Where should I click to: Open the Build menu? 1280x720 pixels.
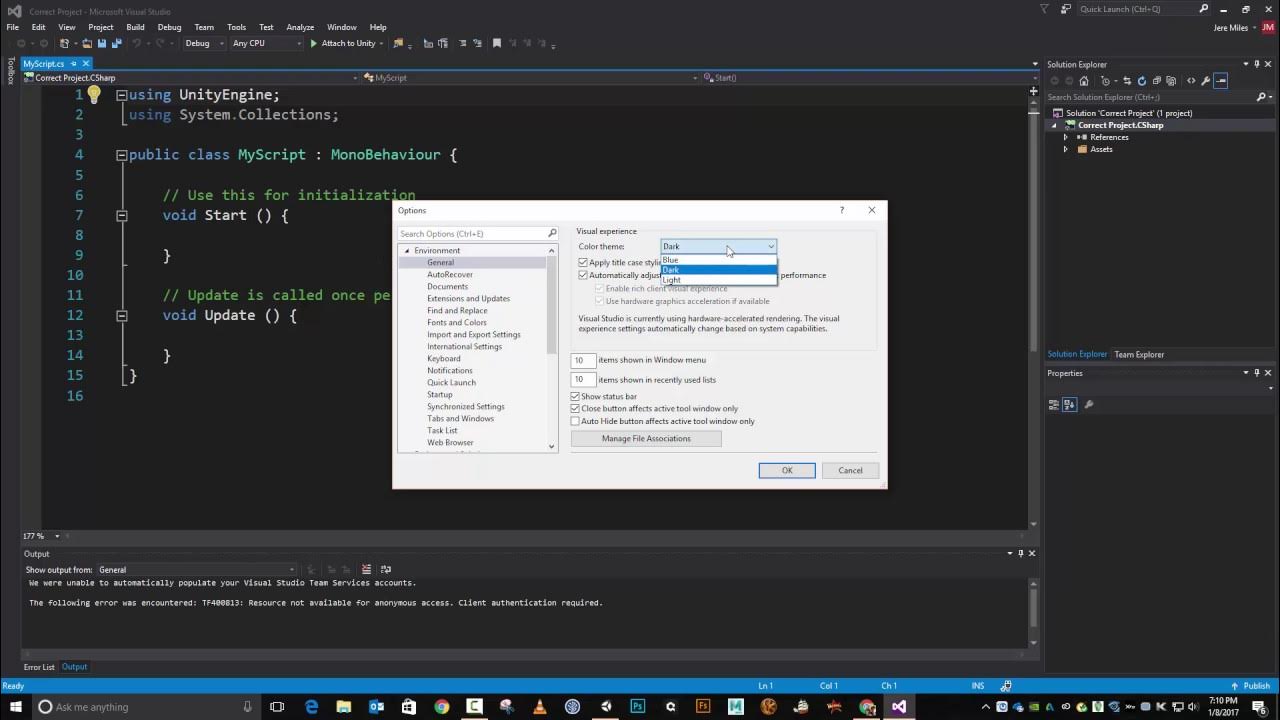click(x=135, y=27)
